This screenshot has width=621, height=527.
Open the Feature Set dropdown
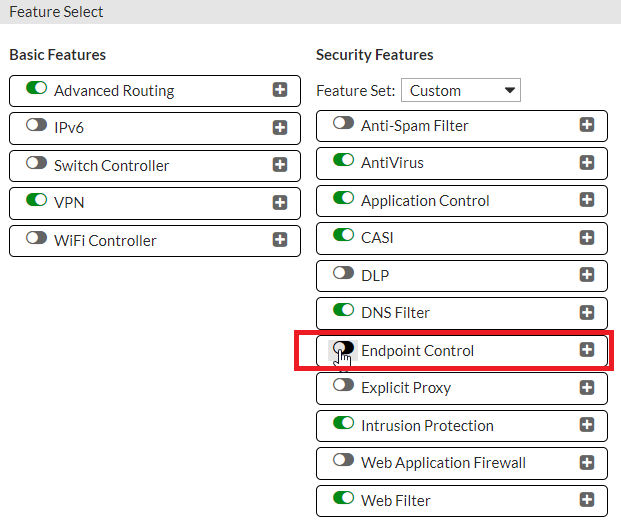461,90
